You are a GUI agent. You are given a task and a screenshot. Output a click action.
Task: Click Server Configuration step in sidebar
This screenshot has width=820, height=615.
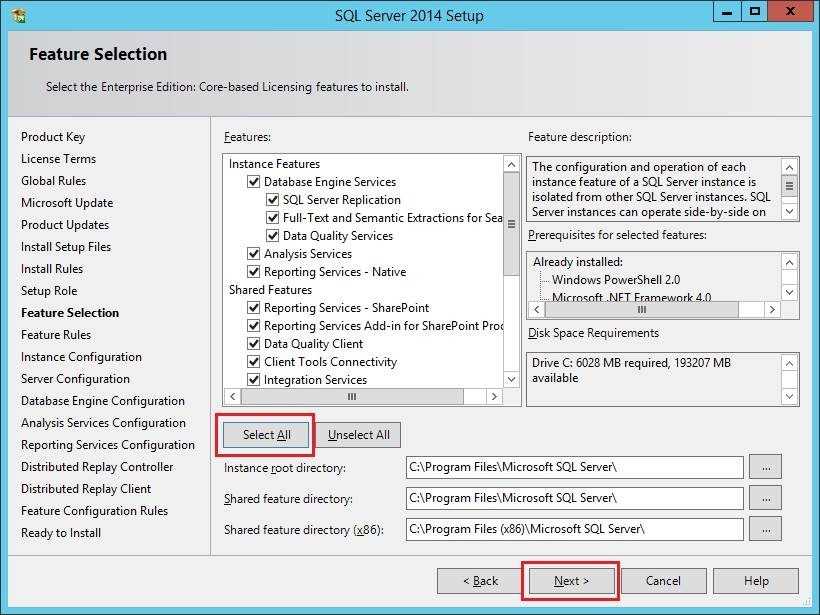75,379
